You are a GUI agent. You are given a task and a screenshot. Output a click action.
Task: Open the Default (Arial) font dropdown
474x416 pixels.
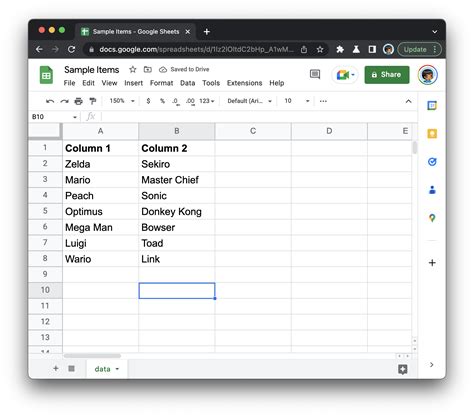[x=250, y=101]
